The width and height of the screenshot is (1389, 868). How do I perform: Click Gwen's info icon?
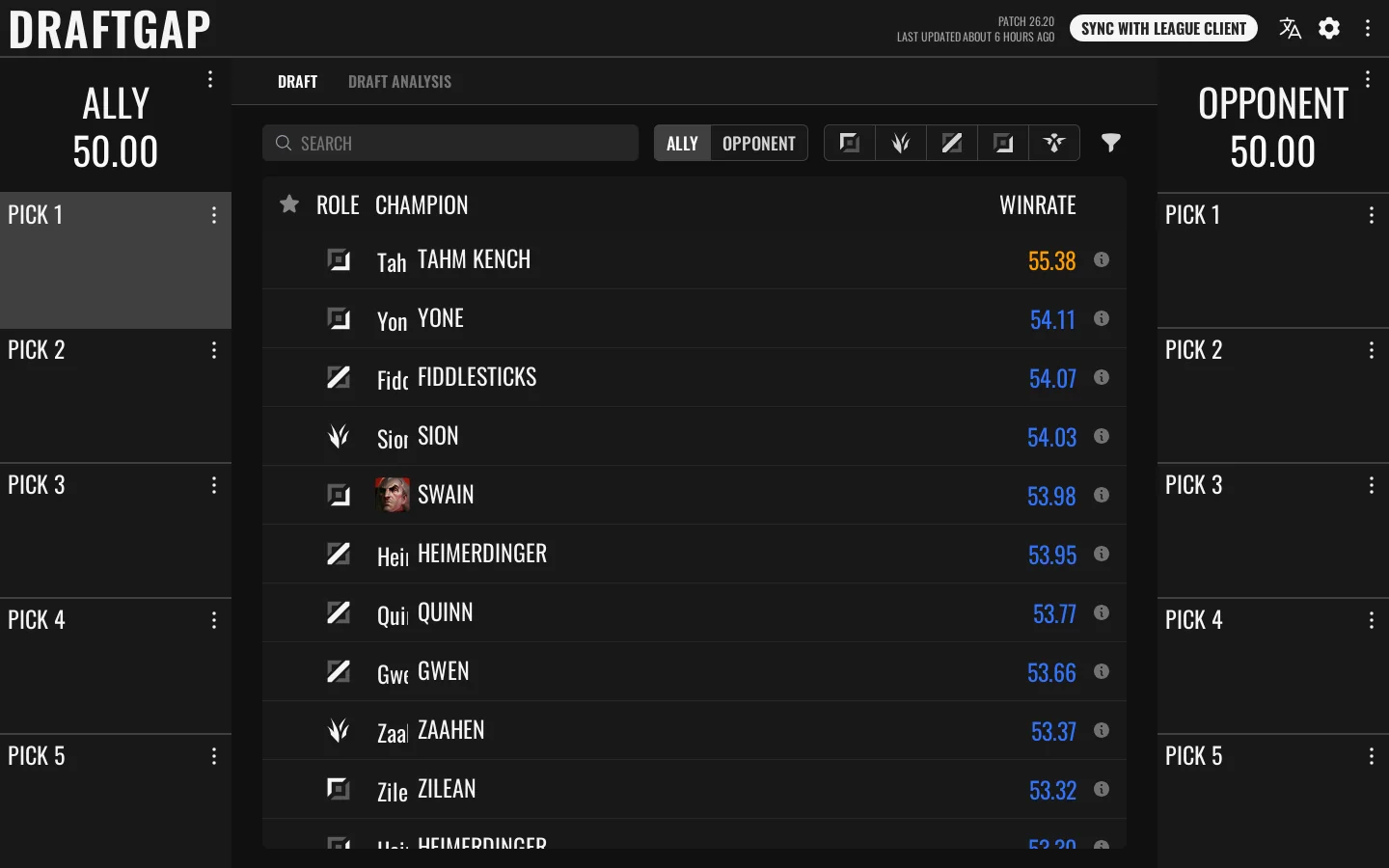click(x=1102, y=671)
